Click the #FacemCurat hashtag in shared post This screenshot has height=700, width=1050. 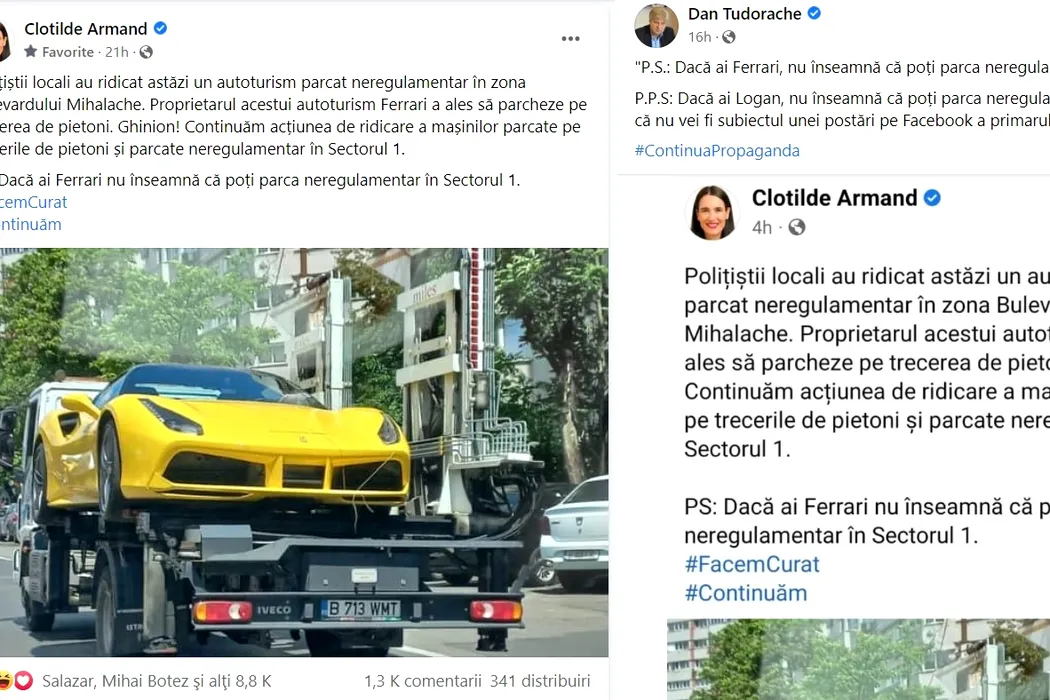tap(751, 564)
